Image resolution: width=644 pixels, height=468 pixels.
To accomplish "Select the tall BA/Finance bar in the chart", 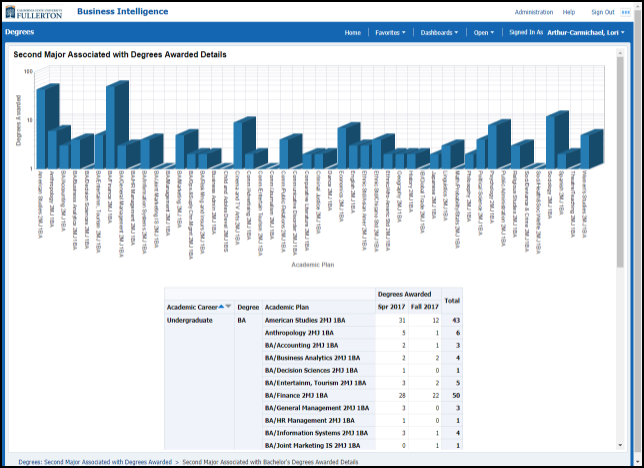I will pyautogui.click(x=117, y=125).
